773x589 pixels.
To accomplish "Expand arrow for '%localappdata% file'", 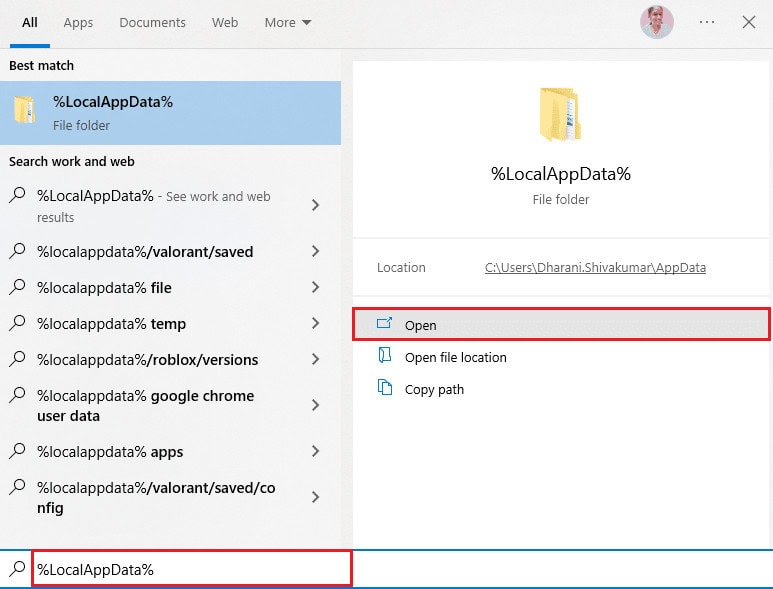I will (316, 287).
